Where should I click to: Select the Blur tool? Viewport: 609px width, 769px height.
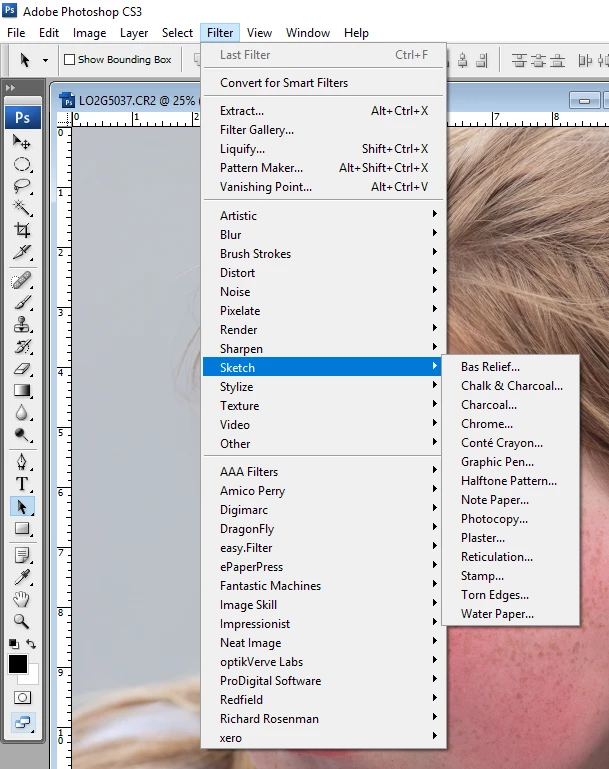22,412
